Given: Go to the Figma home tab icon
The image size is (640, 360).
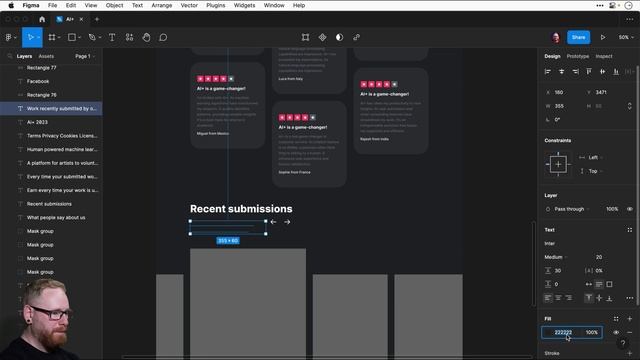Looking at the screenshot, I should coord(42,19).
